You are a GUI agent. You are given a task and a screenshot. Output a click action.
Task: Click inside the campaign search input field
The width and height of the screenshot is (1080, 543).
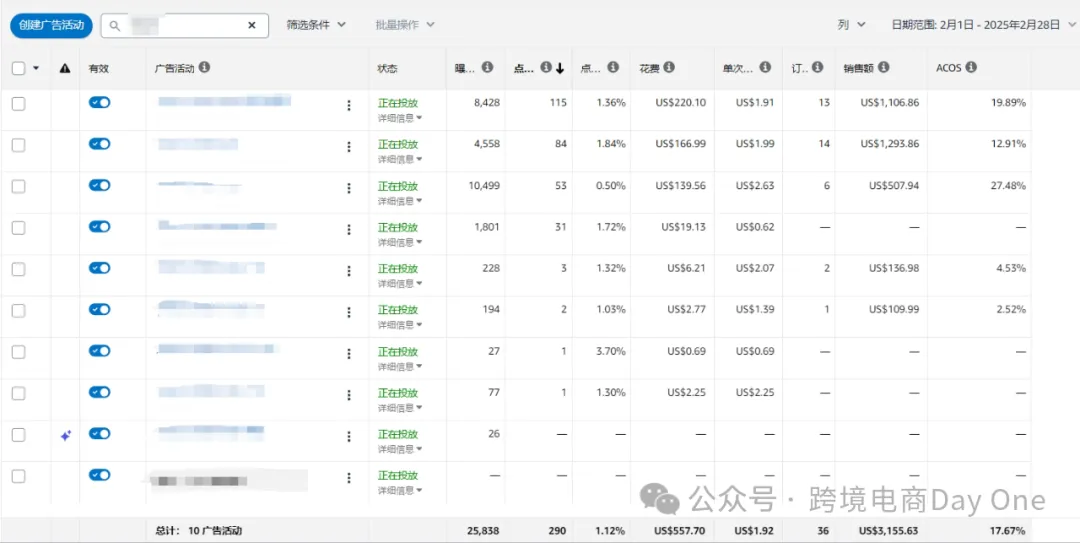(x=183, y=25)
